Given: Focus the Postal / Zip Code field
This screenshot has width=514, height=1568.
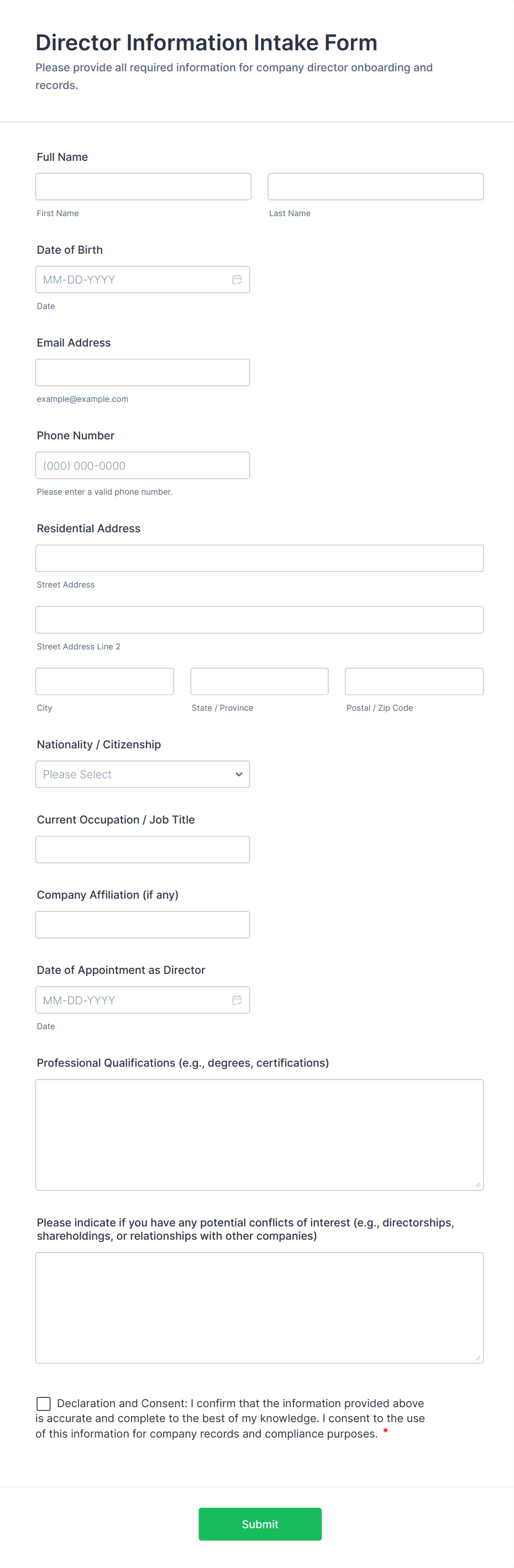Looking at the screenshot, I should click(x=414, y=681).
